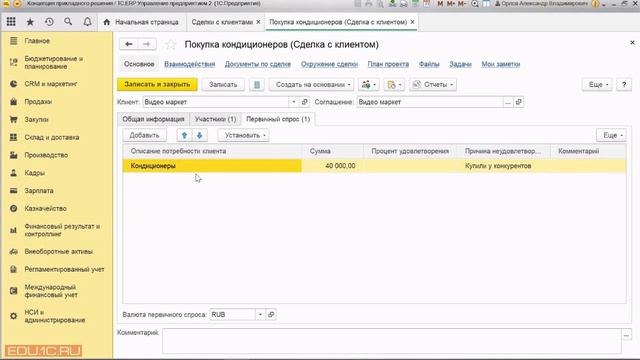Open the notifications bell icon

87,22
